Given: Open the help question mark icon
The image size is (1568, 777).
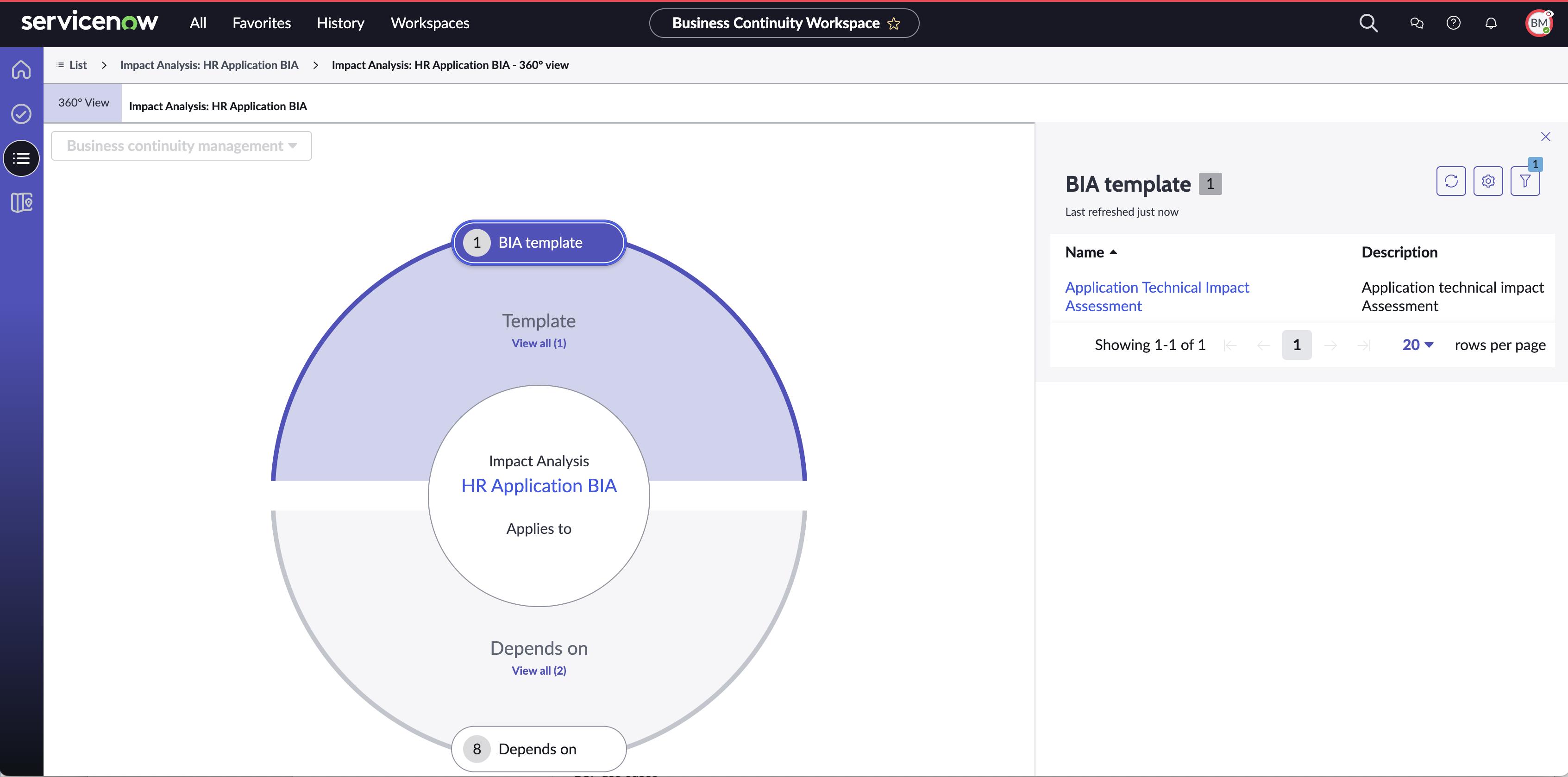Looking at the screenshot, I should [1454, 23].
